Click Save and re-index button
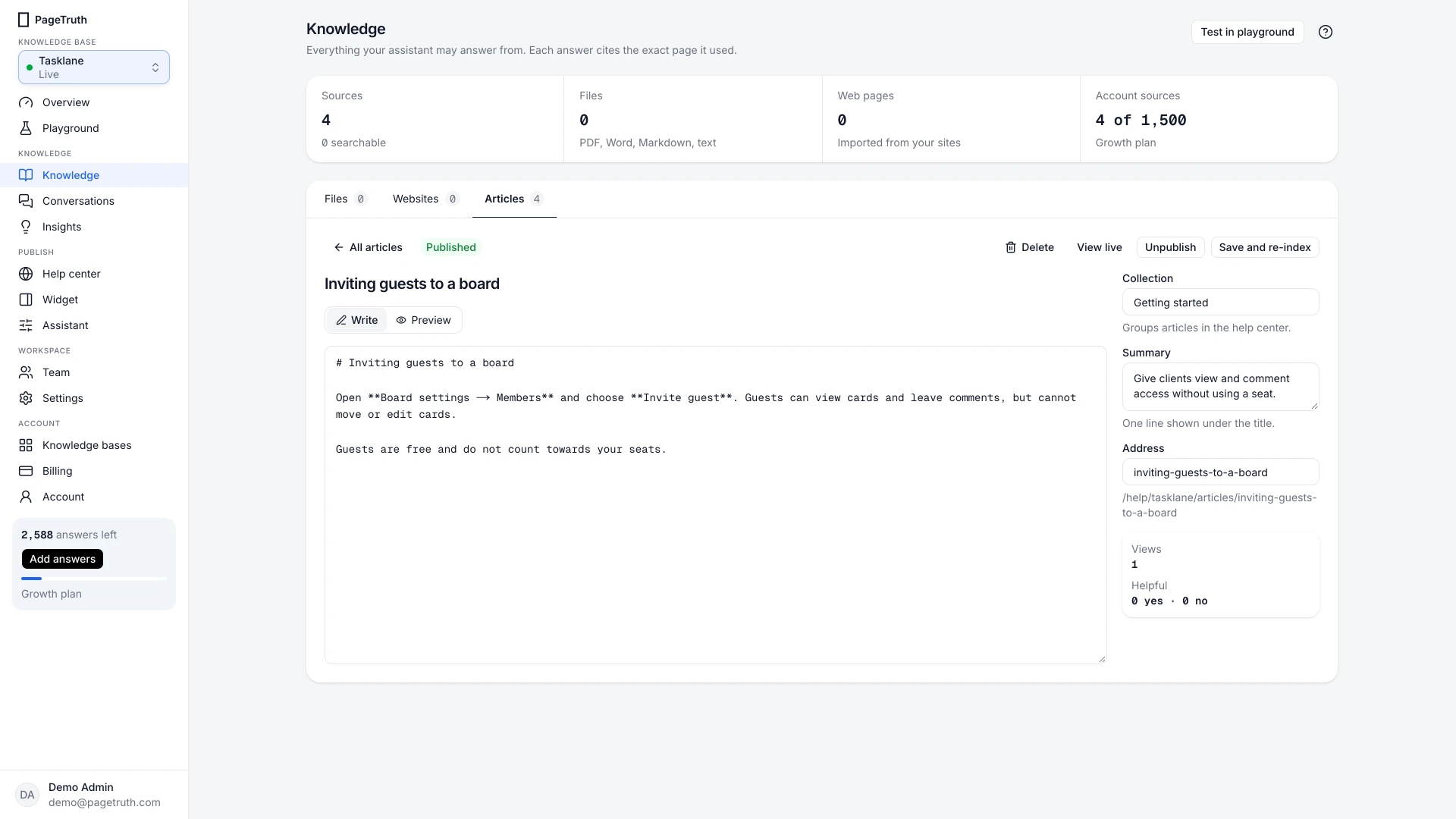1456x819 pixels. [x=1265, y=247]
